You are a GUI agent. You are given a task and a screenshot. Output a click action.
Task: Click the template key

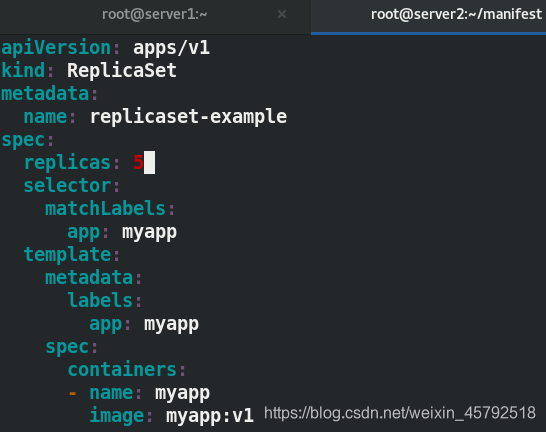tap(67, 254)
